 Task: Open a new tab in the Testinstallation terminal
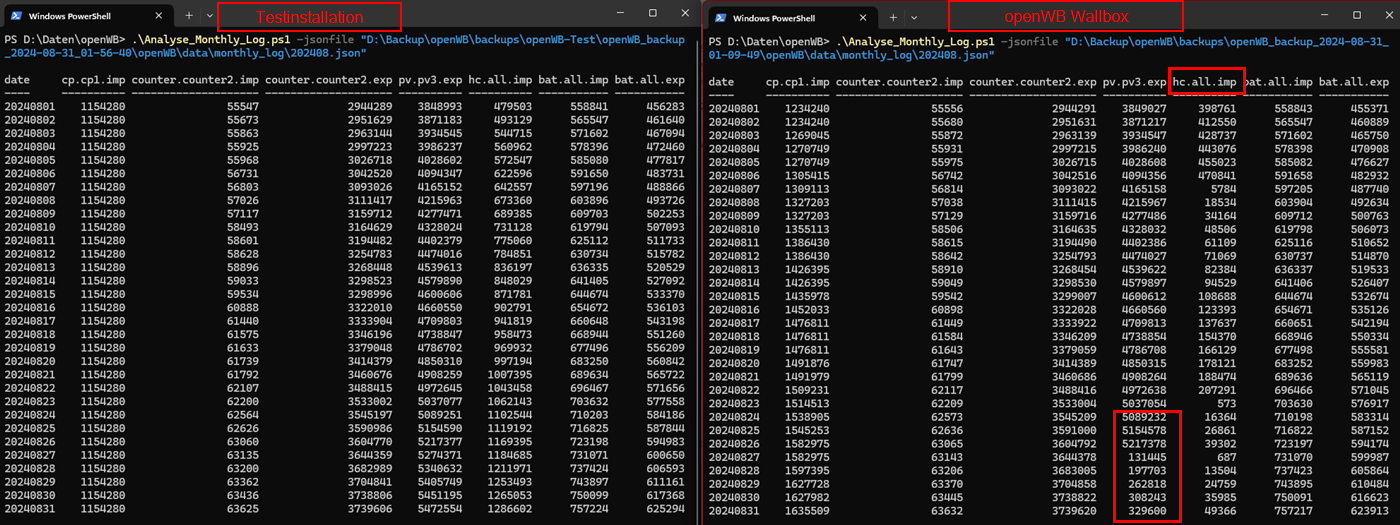pos(189,16)
